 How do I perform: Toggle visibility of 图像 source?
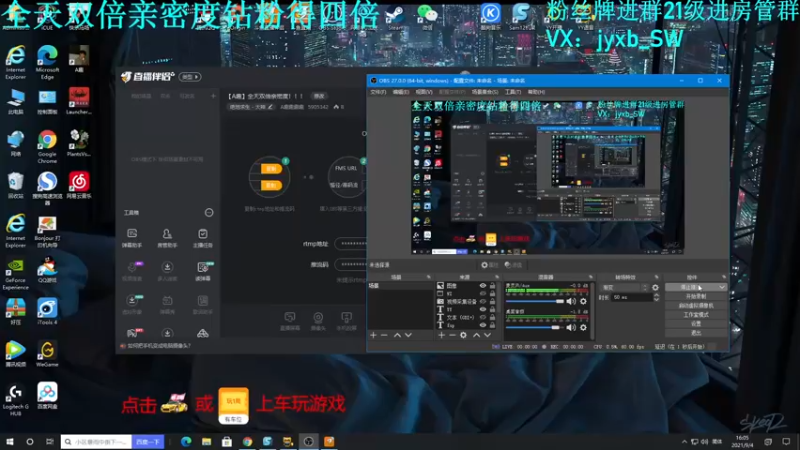tap(483, 286)
